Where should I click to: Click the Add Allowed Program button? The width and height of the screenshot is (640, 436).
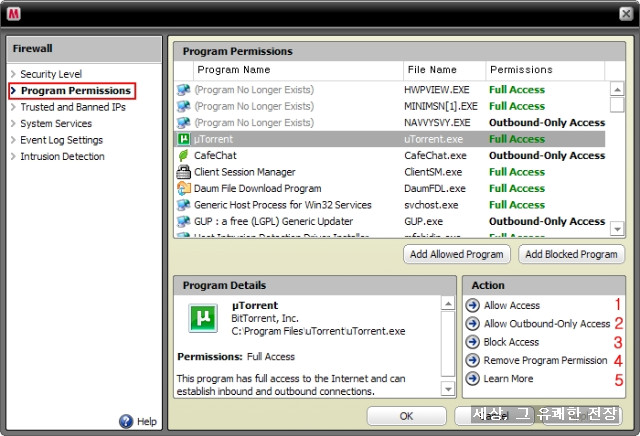coord(457,254)
